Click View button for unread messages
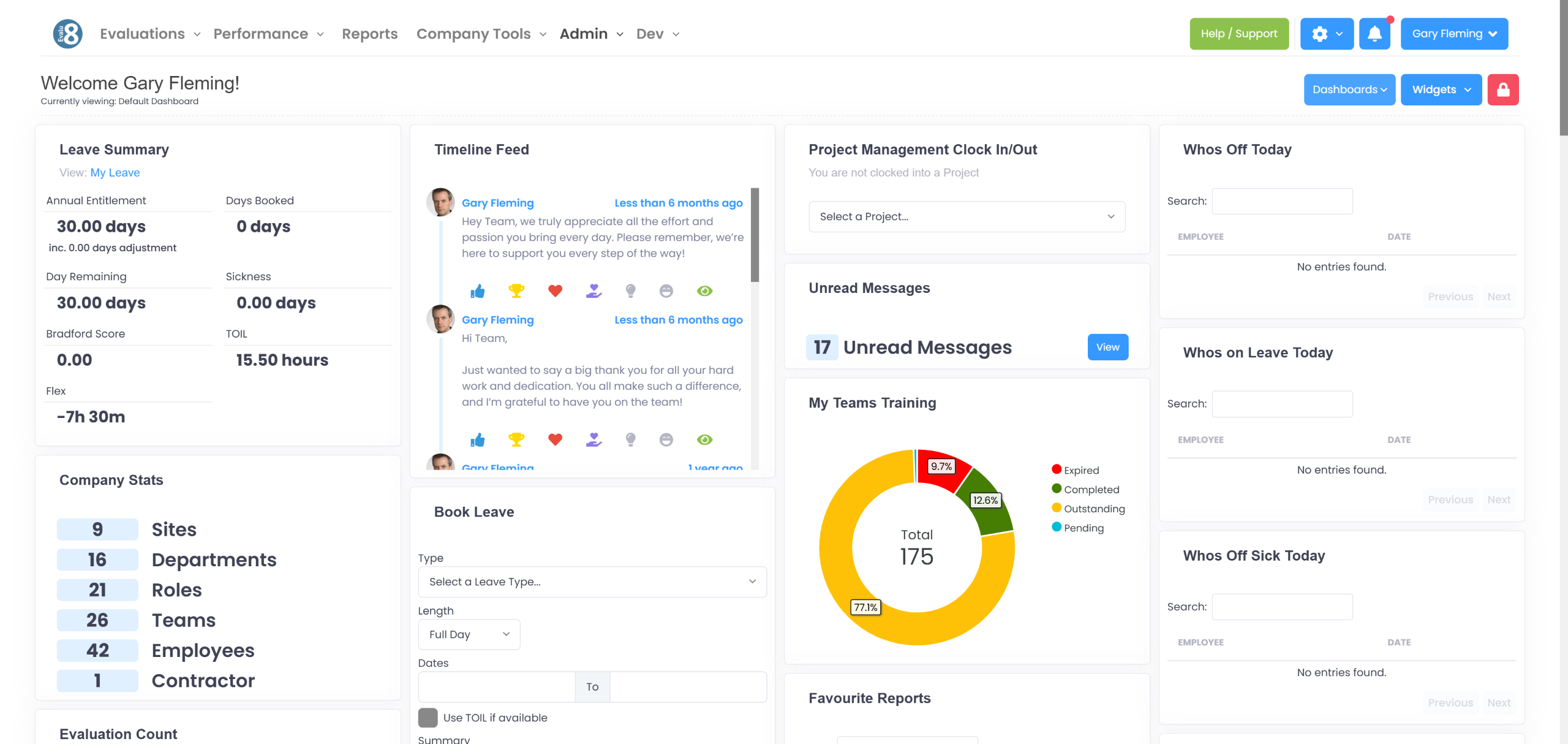Image resolution: width=1568 pixels, height=744 pixels. (x=1107, y=347)
